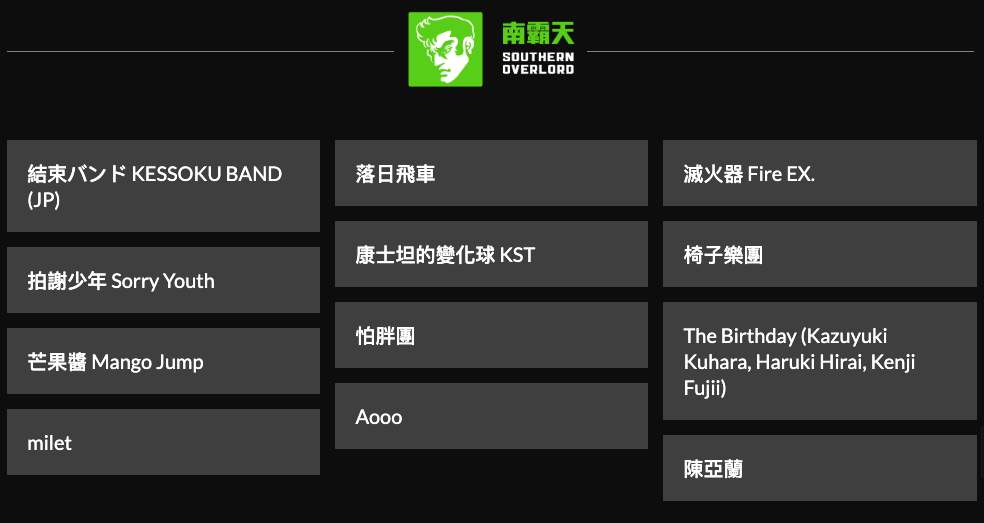
Task: Click the 怕胖團 band card
Action: pos(491,336)
